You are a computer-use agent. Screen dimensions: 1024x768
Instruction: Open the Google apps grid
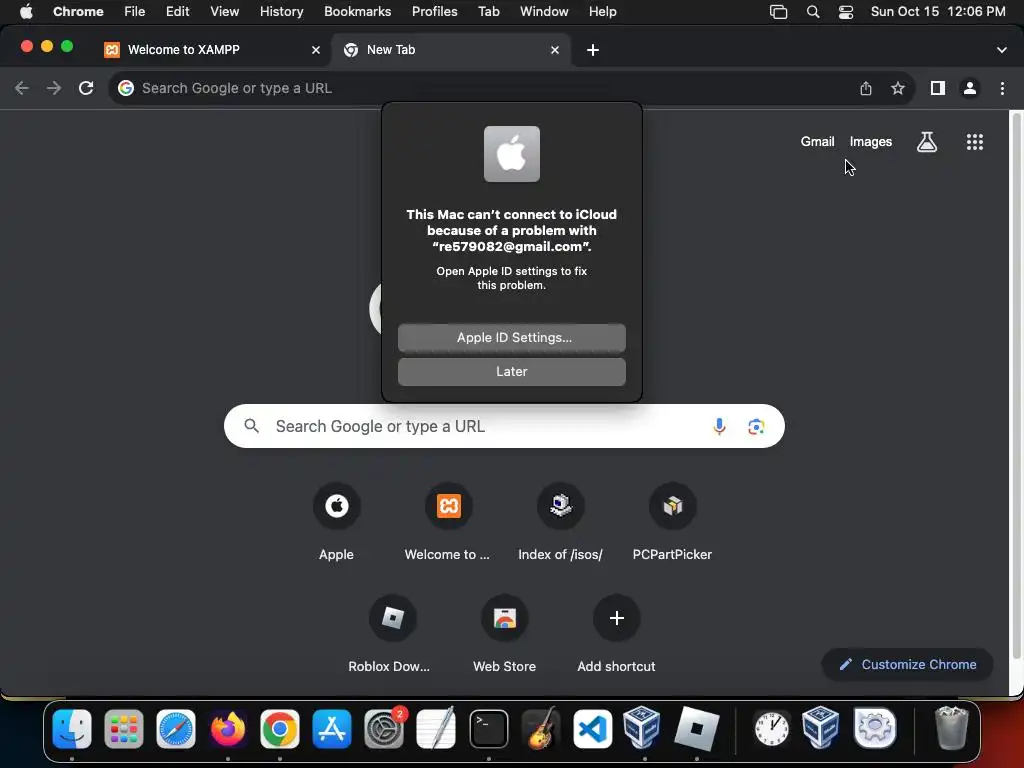(x=975, y=142)
